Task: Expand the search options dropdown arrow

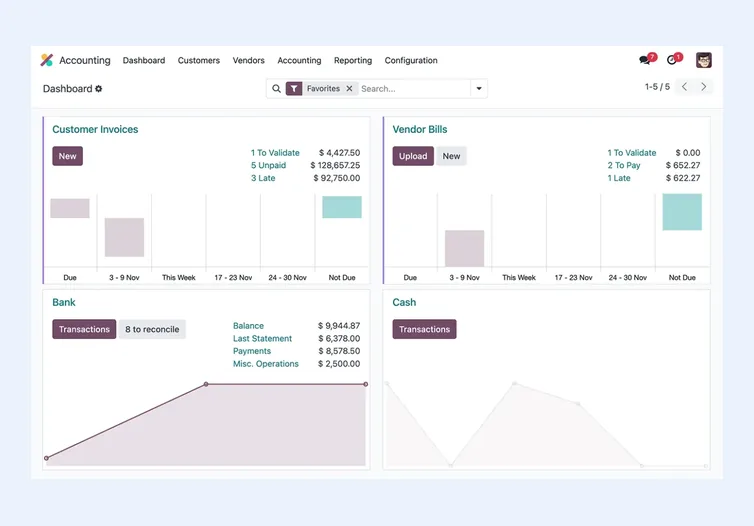Action: coord(479,88)
